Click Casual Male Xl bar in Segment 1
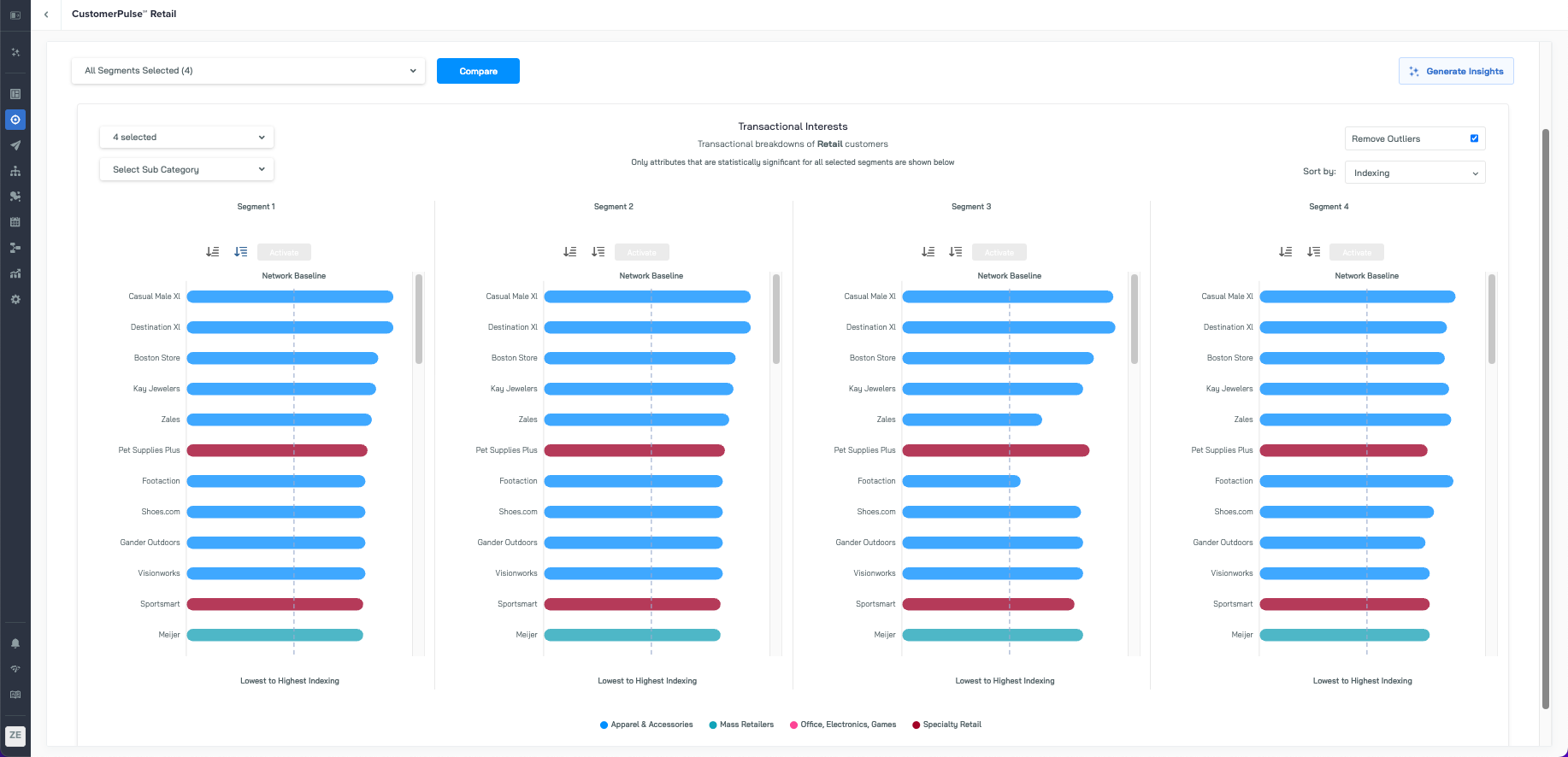This screenshot has width=1568, height=757. (290, 296)
